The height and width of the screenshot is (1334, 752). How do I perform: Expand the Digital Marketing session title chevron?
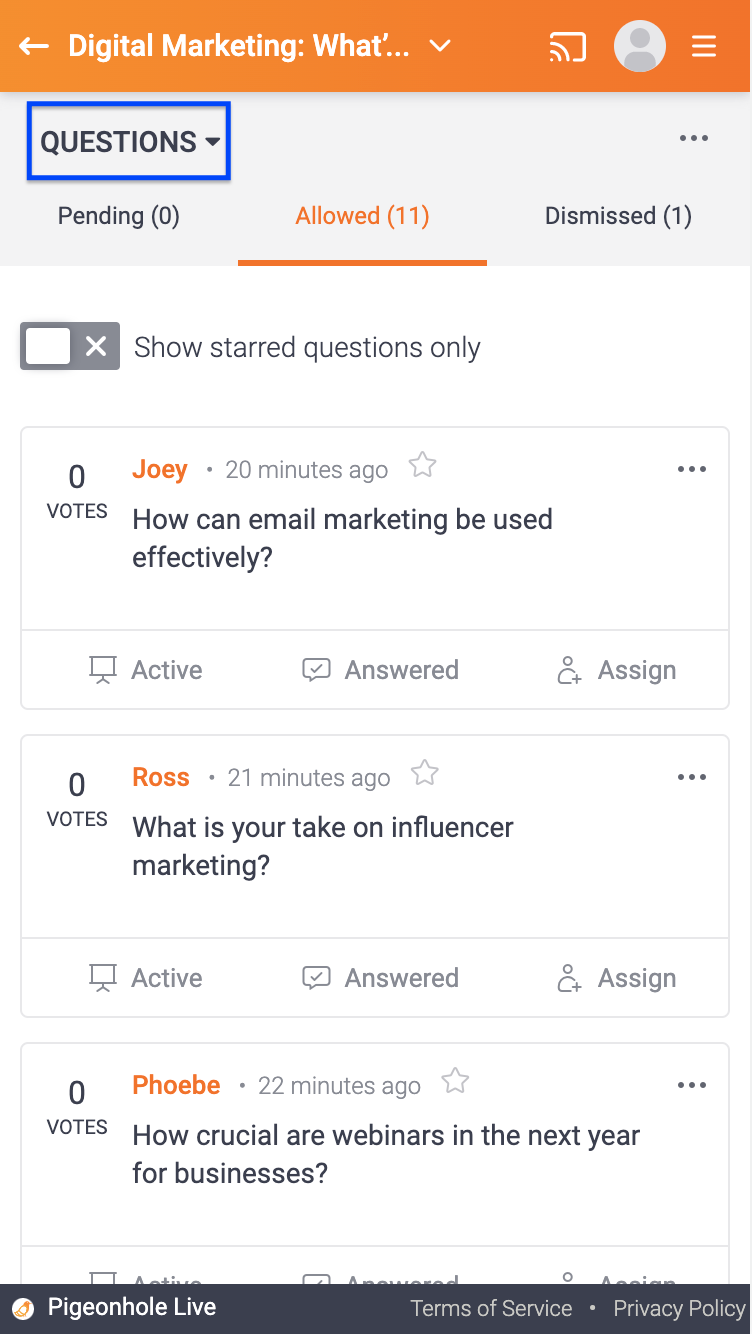point(440,46)
